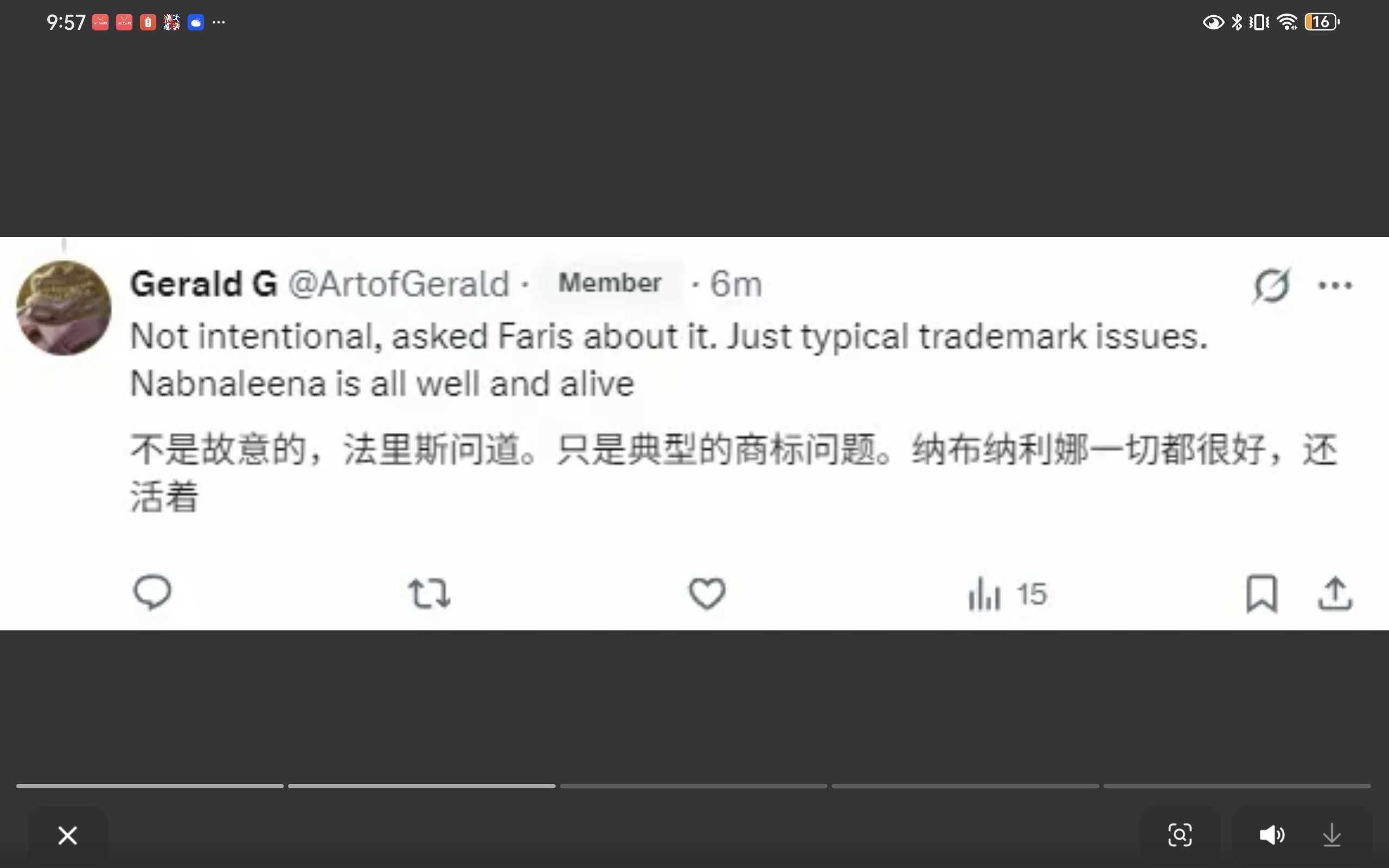Close the image viewer with X button
The height and width of the screenshot is (868, 1389).
click(68, 835)
